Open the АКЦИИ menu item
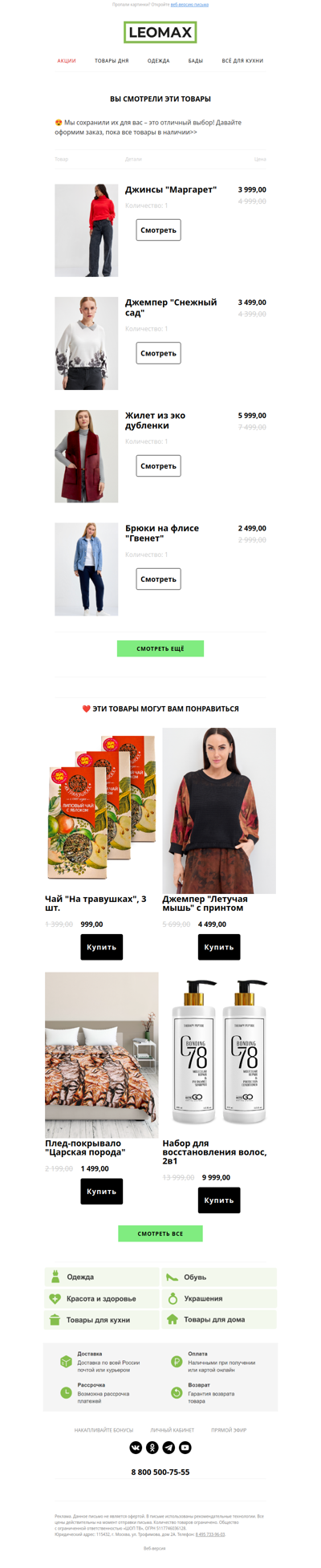 click(x=67, y=61)
